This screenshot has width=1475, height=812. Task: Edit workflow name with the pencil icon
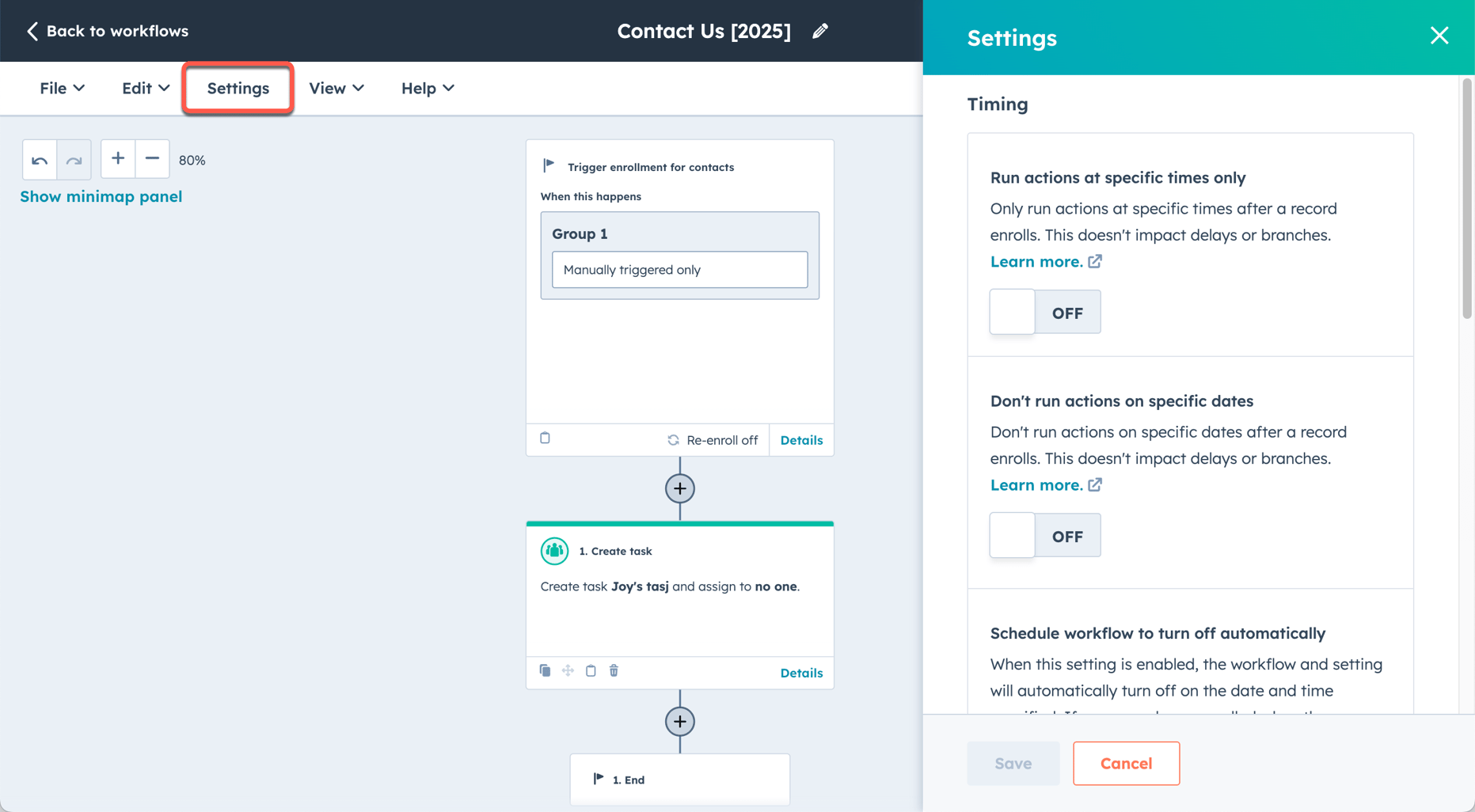(820, 31)
